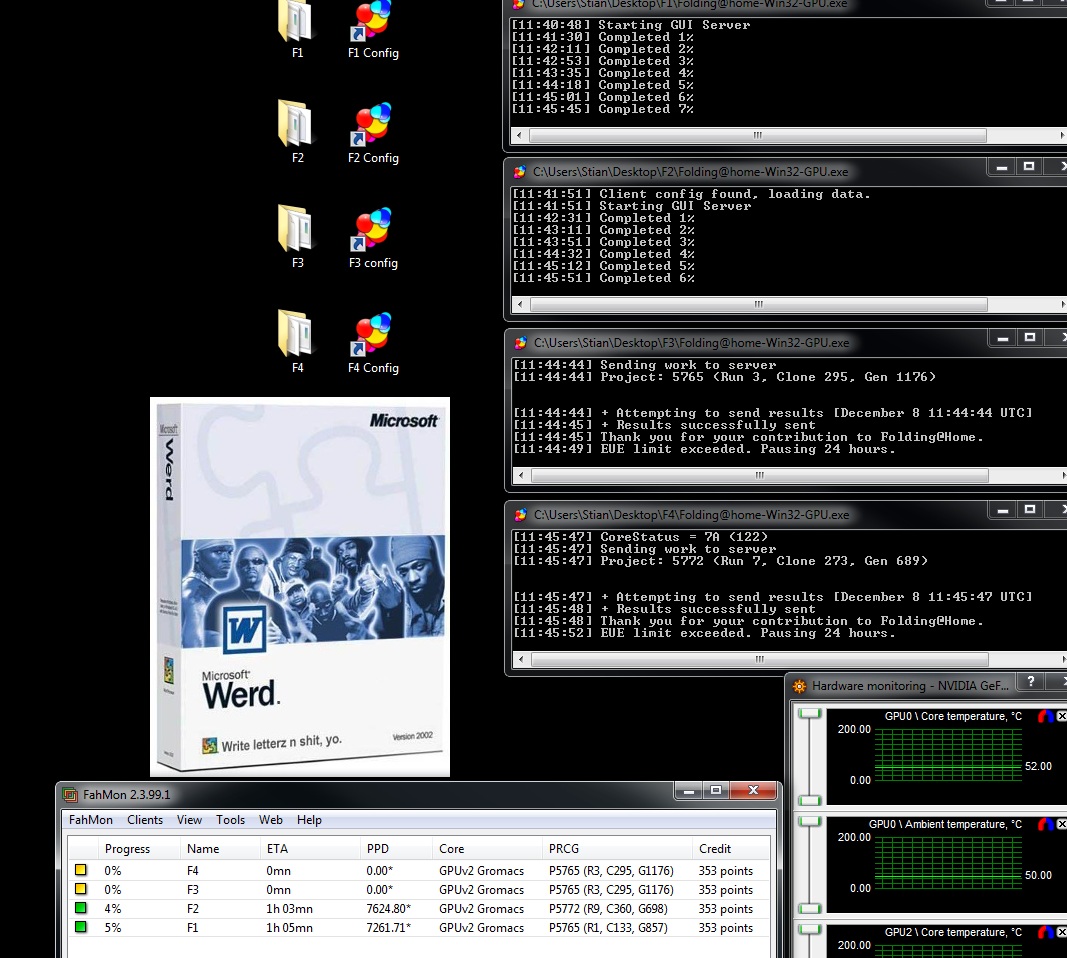This screenshot has height=958, width=1067.
Task: Sort FahMon list by ETA column
Action: pos(310,848)
